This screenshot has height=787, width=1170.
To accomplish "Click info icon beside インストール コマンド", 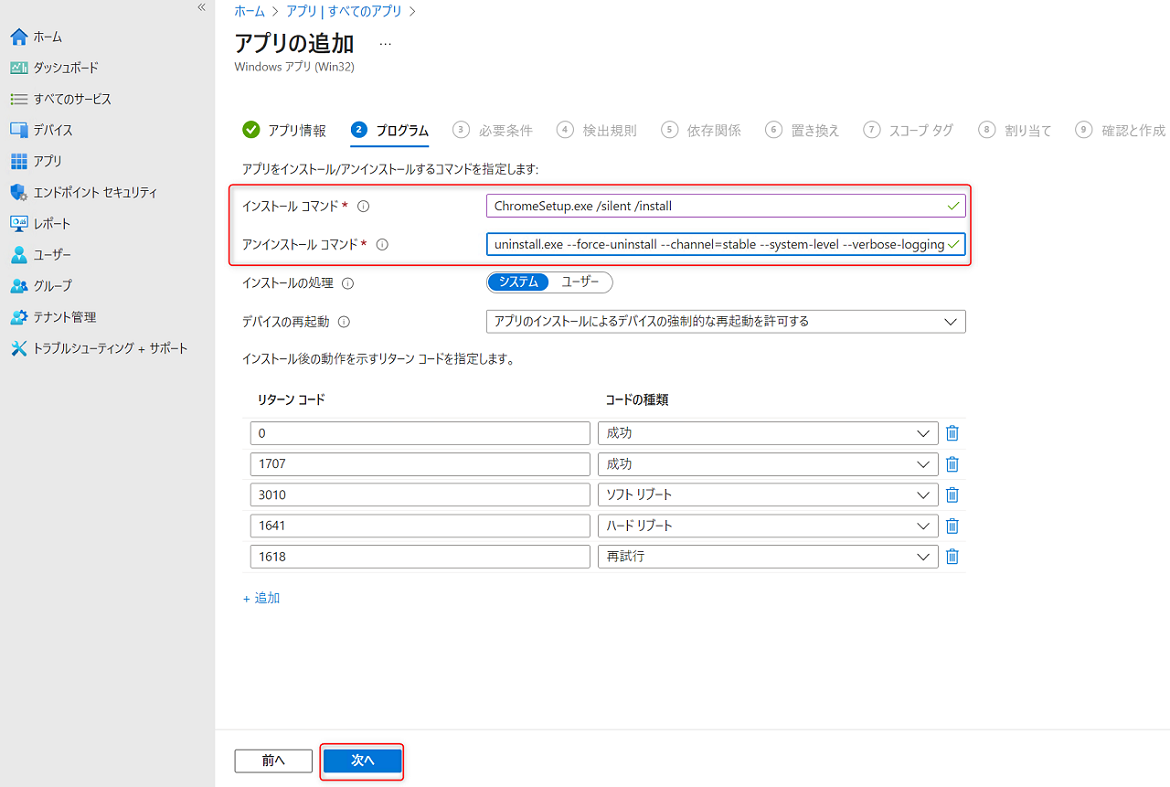I will pyautogui.click(x=363, y=206).
